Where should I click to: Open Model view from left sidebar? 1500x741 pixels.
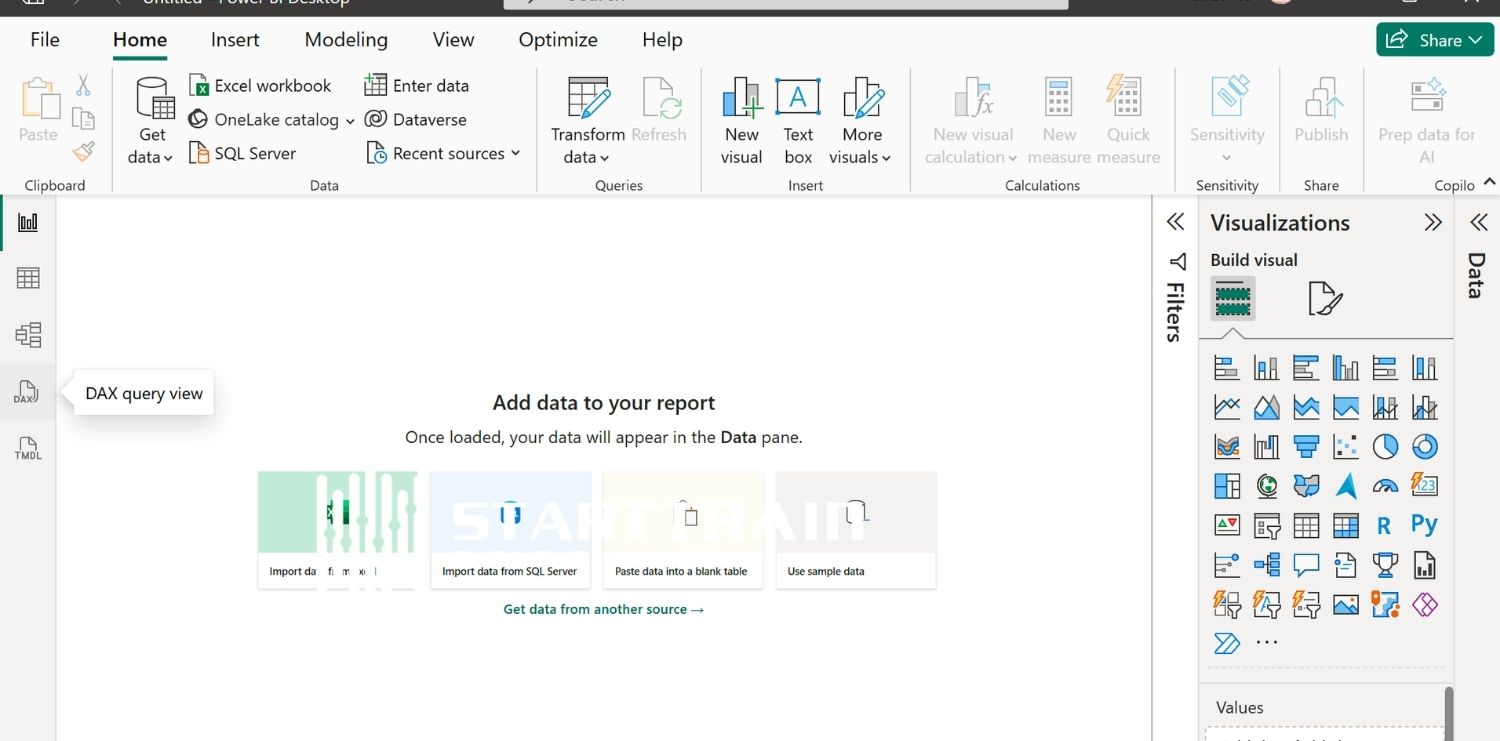[28, 335]
